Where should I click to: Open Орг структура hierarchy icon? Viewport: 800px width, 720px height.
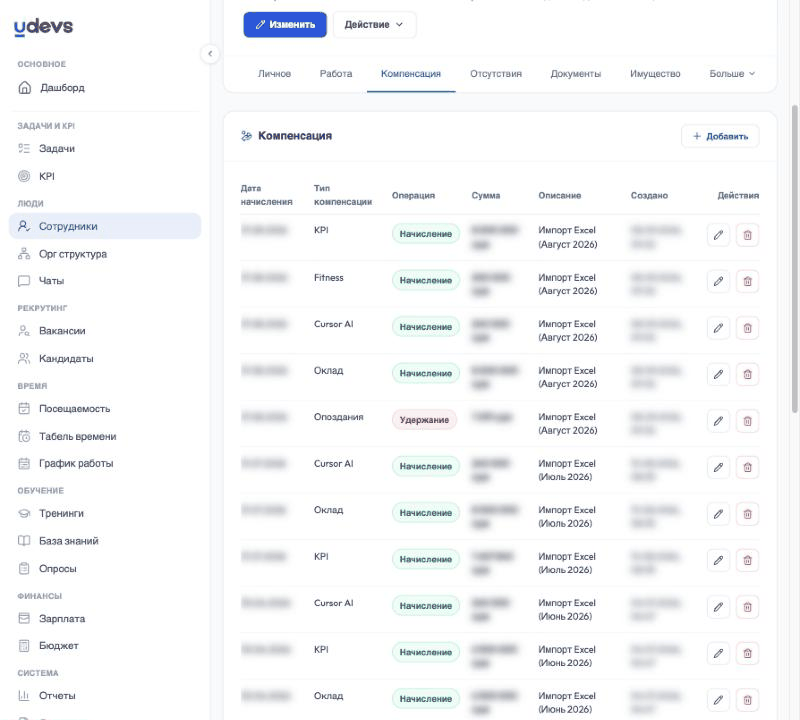24,254
